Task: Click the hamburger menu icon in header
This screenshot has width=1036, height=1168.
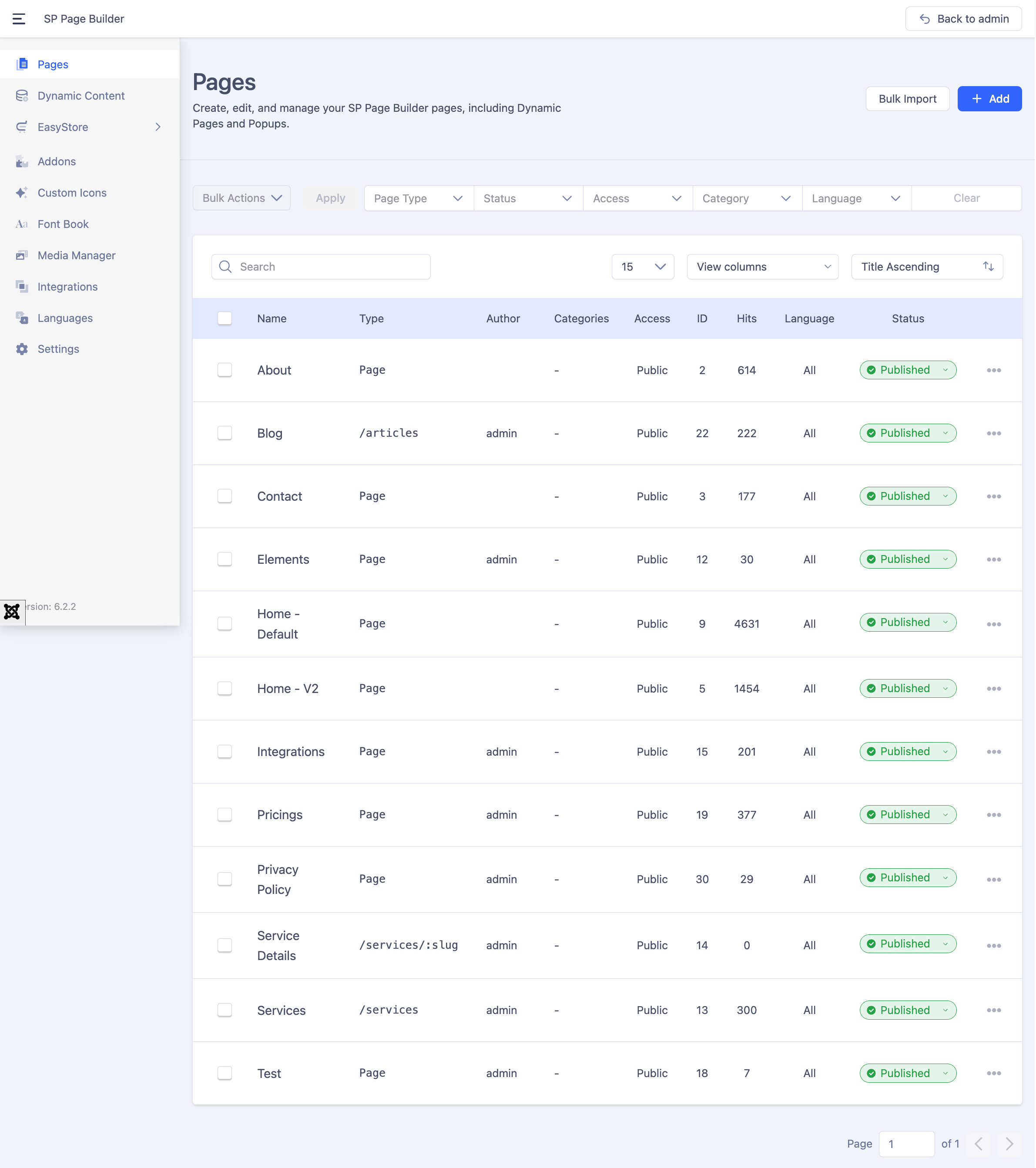Action: pyautogui.click(x=19, y=19)
